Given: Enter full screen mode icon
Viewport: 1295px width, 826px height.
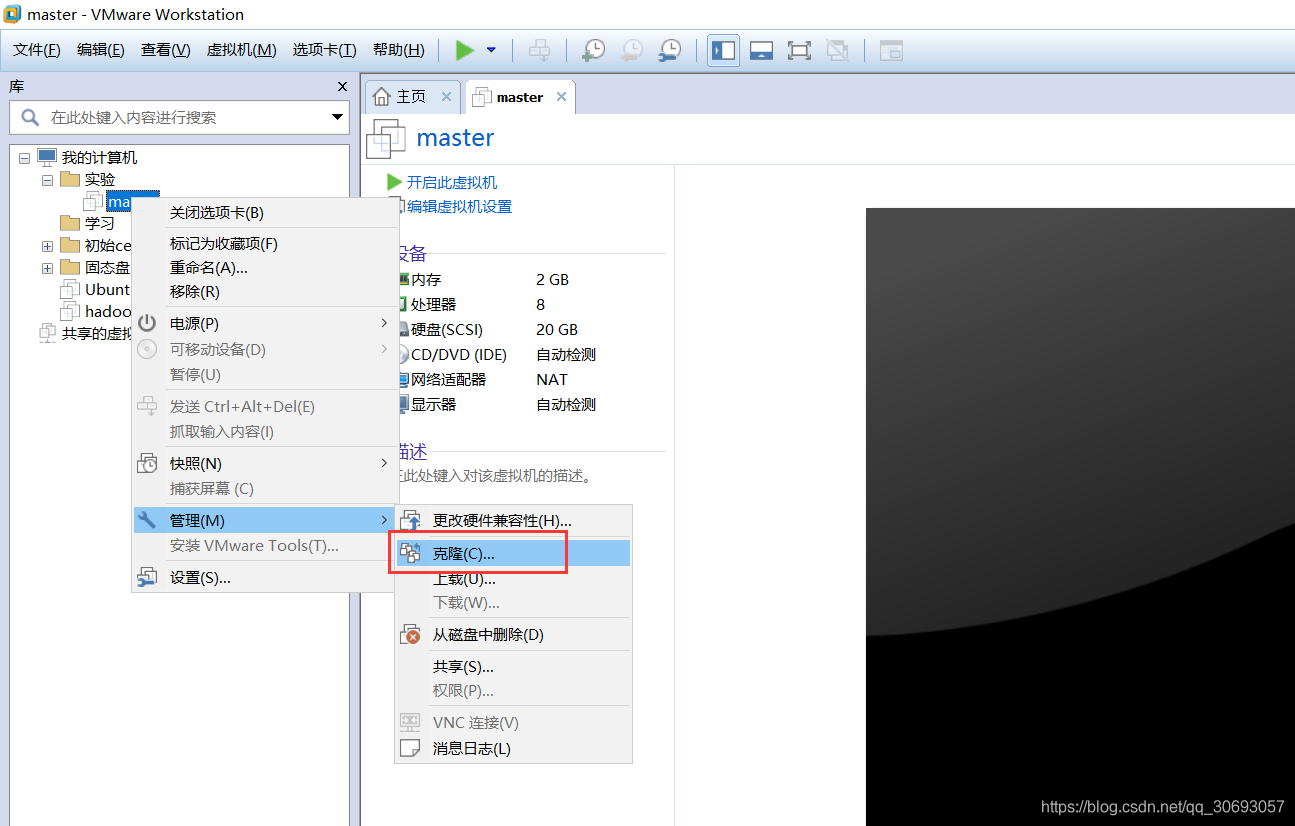Looking at the screenshot, I should click(799, 50).
